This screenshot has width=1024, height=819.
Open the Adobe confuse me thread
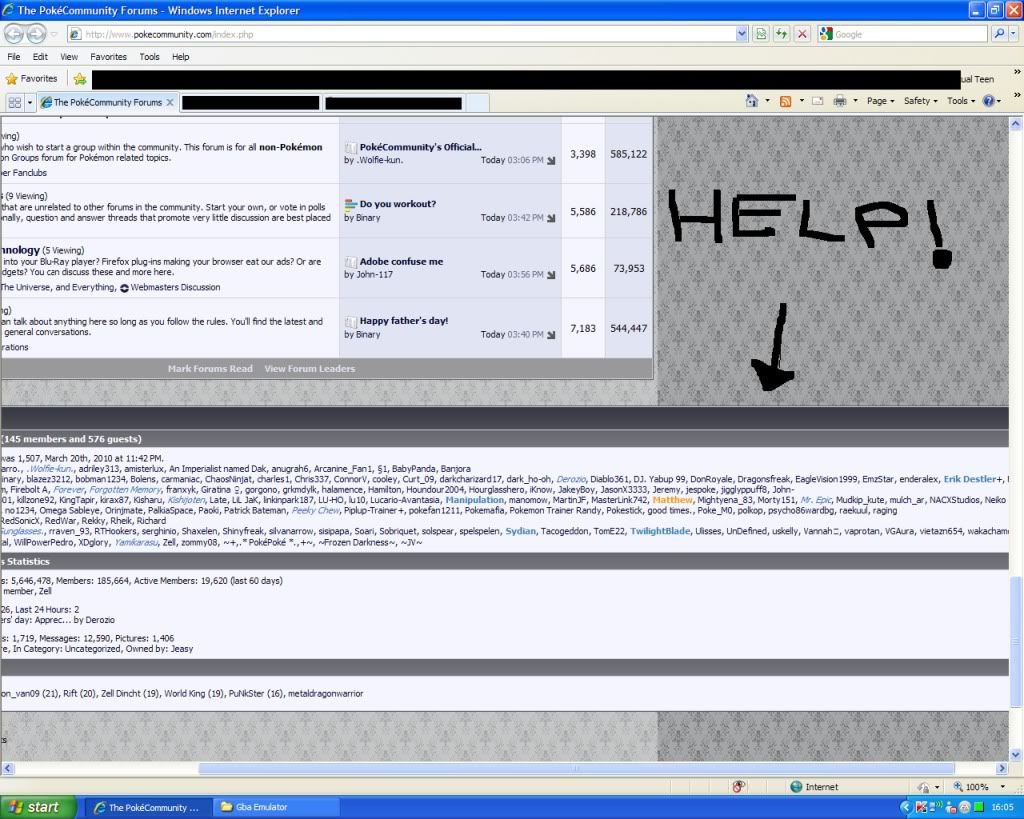[x=402, y=261]
